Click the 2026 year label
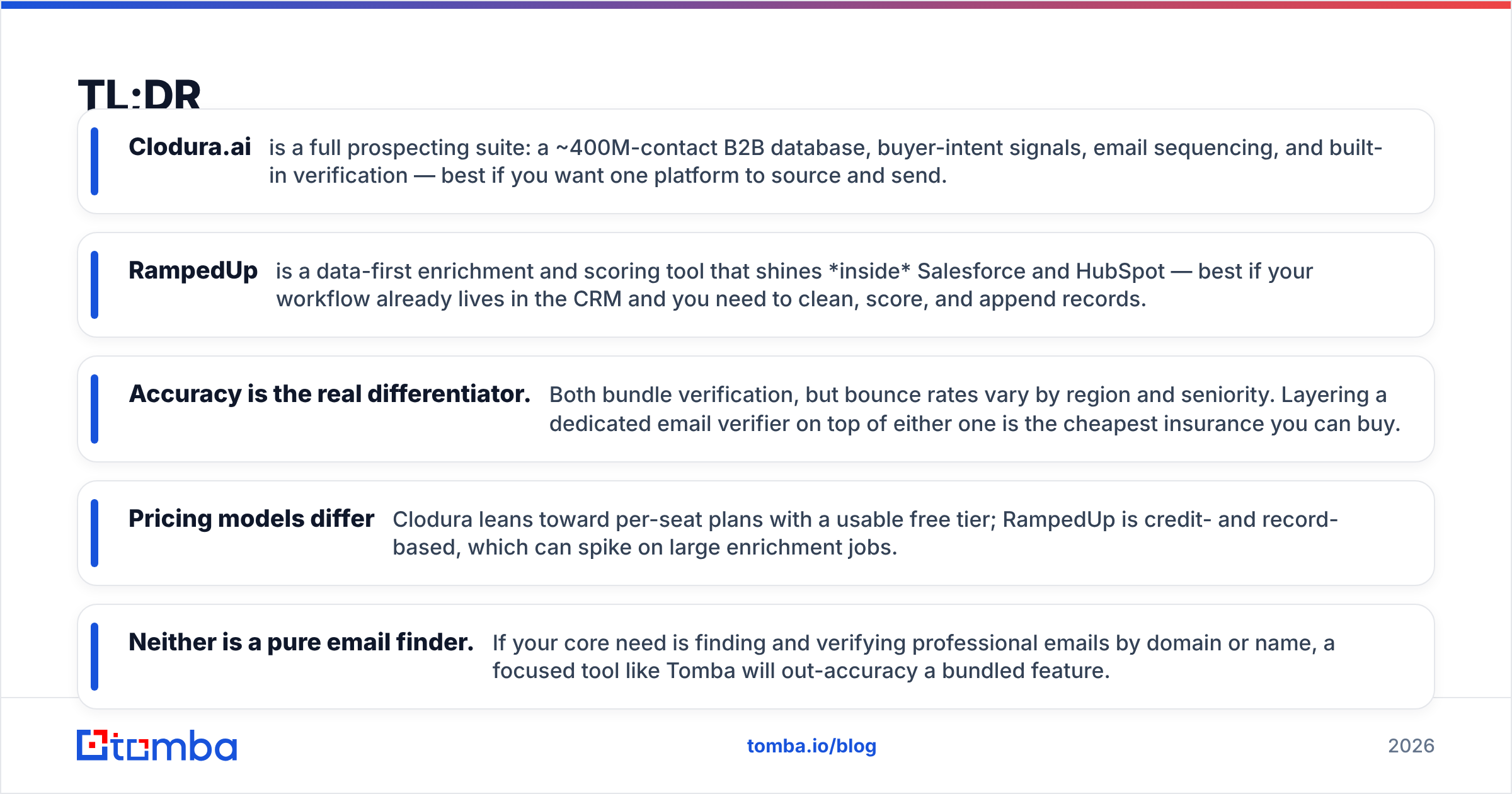The width and height of the screenshot is (1512, 794). 1411,746
